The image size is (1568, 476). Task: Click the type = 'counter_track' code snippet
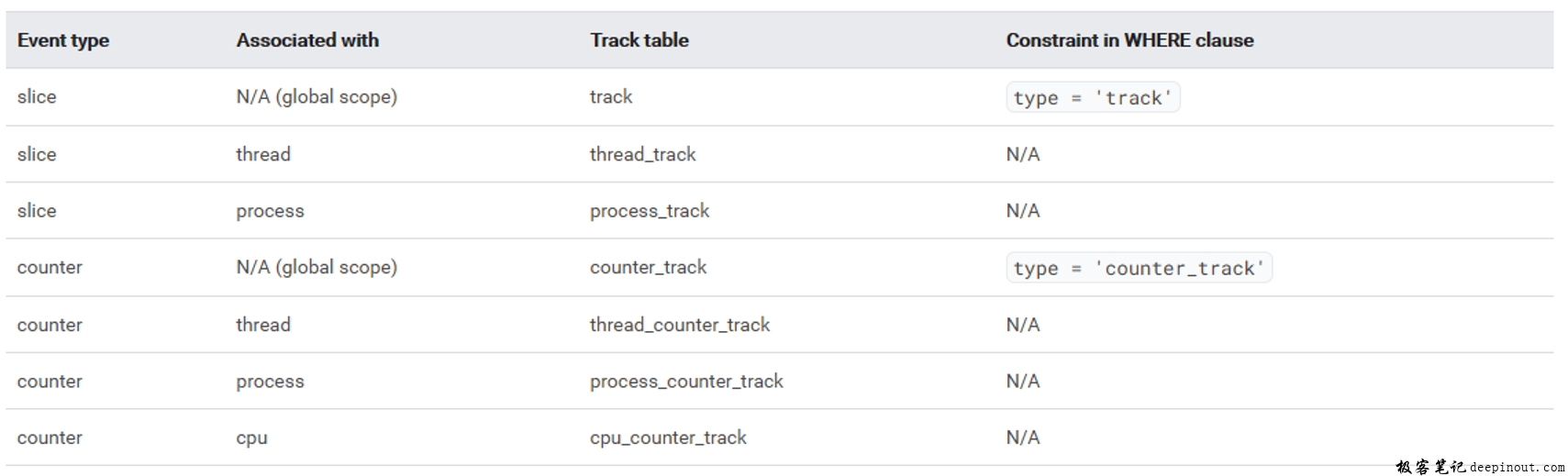tap(1138, 268)
